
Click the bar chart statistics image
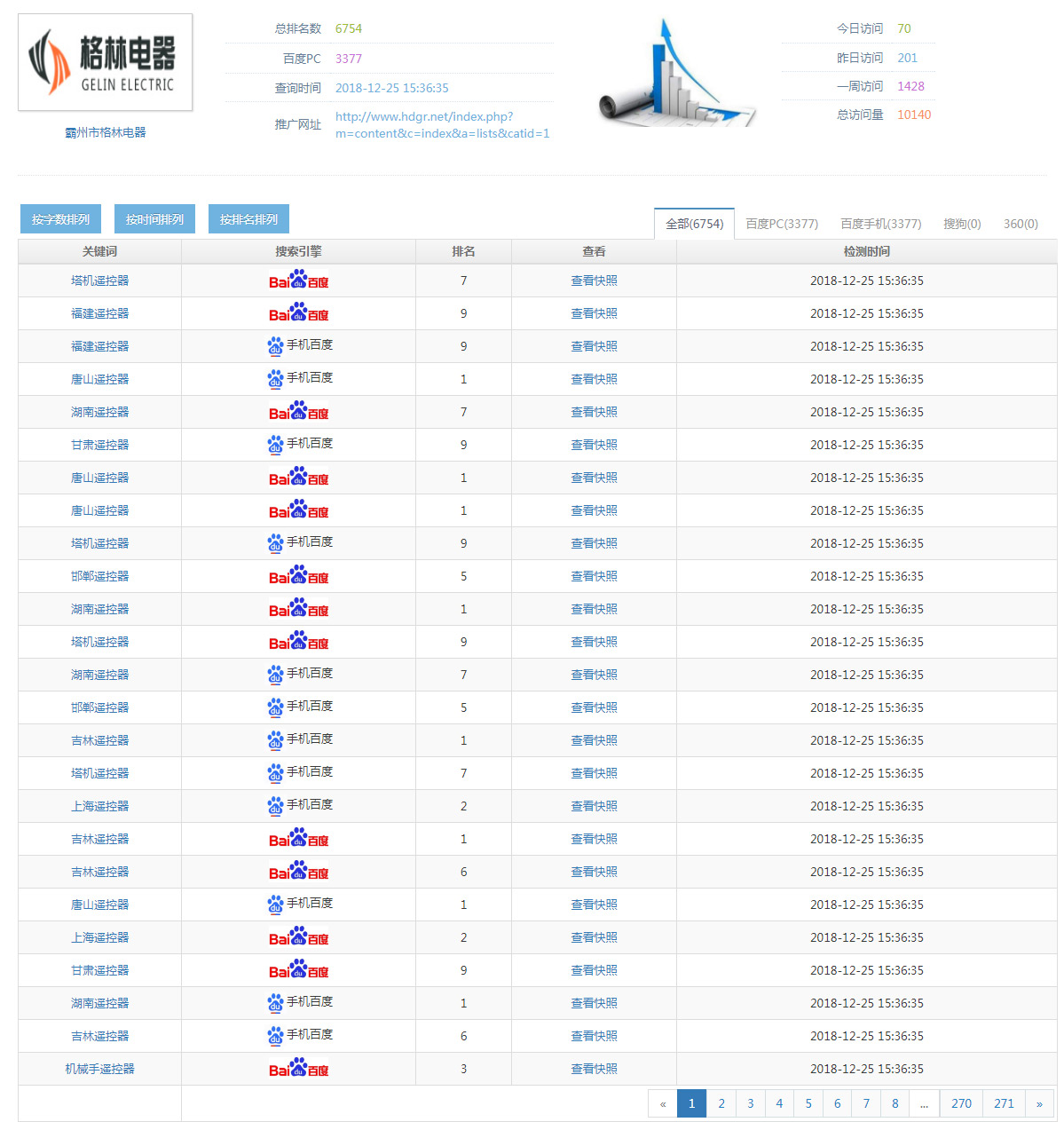click(677, 75)
